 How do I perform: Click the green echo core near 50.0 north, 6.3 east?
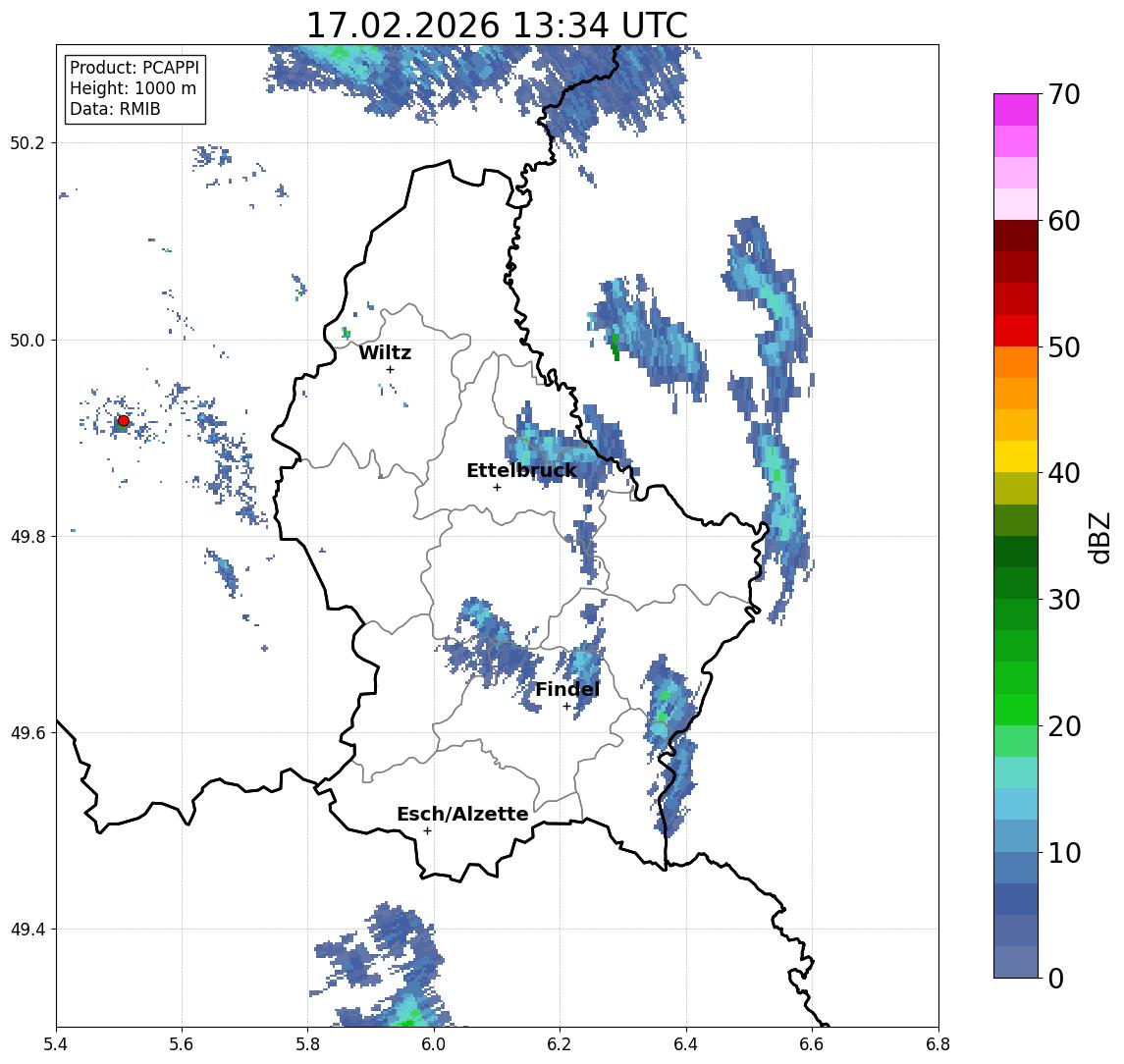coord(616,346)
